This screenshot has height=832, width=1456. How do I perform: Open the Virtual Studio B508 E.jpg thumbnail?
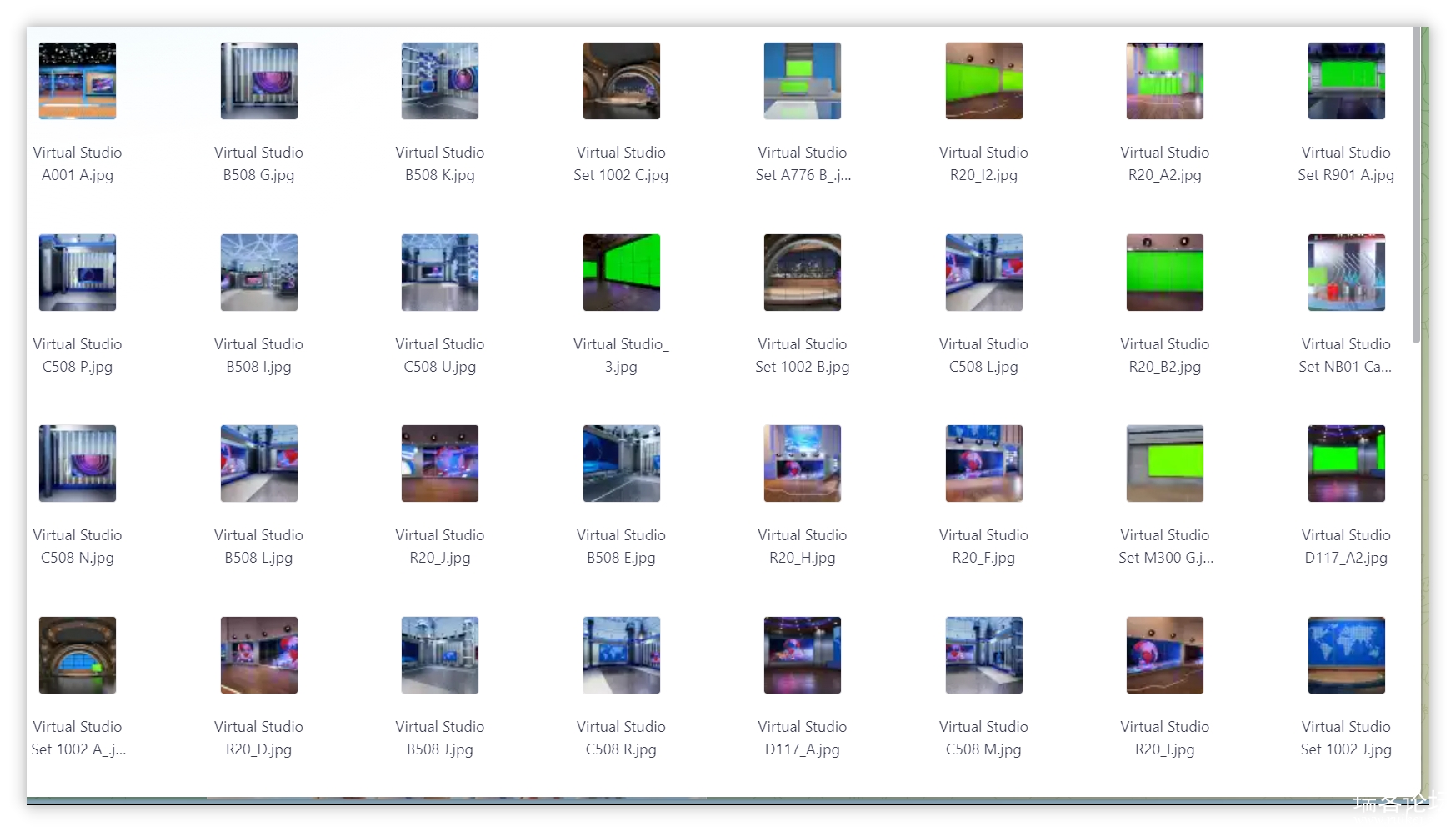pyautogui.click(x=622, y=464)
